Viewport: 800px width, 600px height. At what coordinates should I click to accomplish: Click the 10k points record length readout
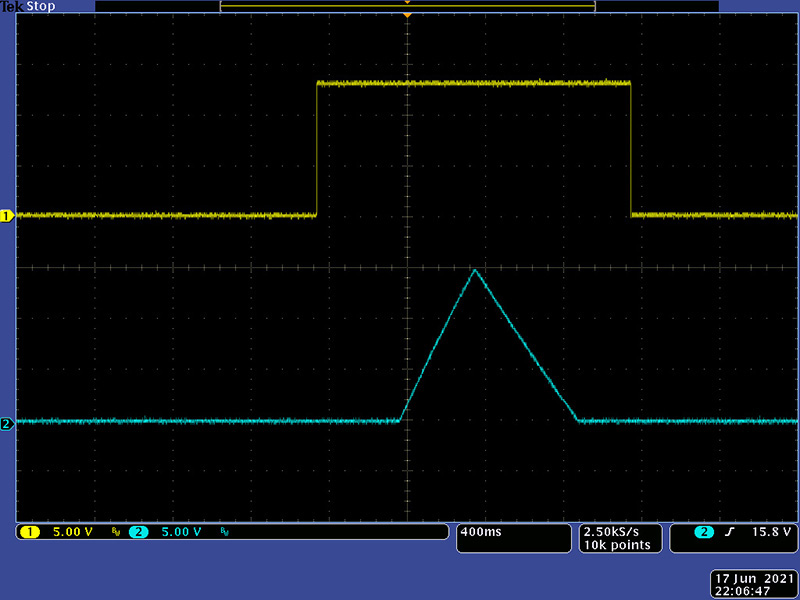(617, 545)
